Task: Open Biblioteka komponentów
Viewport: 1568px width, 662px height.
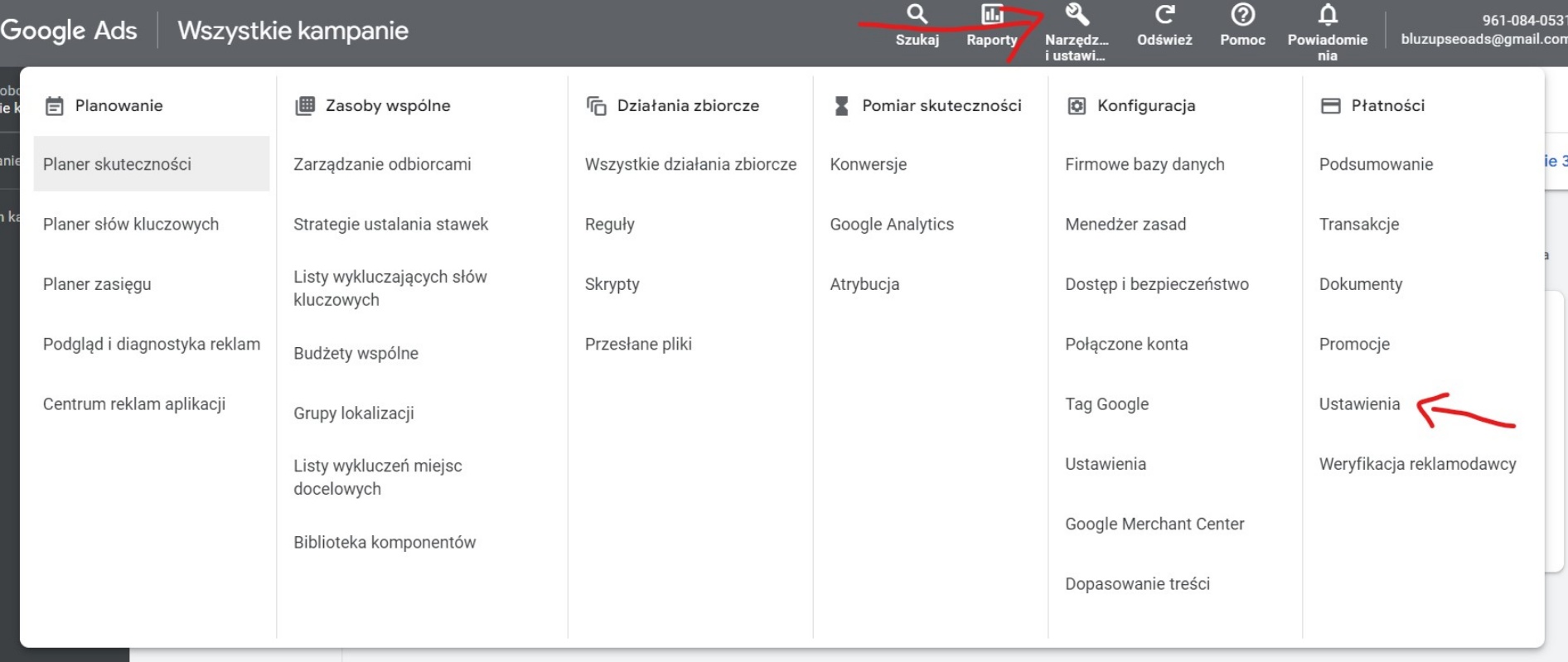Action: pyautogui.click(x=385, y=543)
